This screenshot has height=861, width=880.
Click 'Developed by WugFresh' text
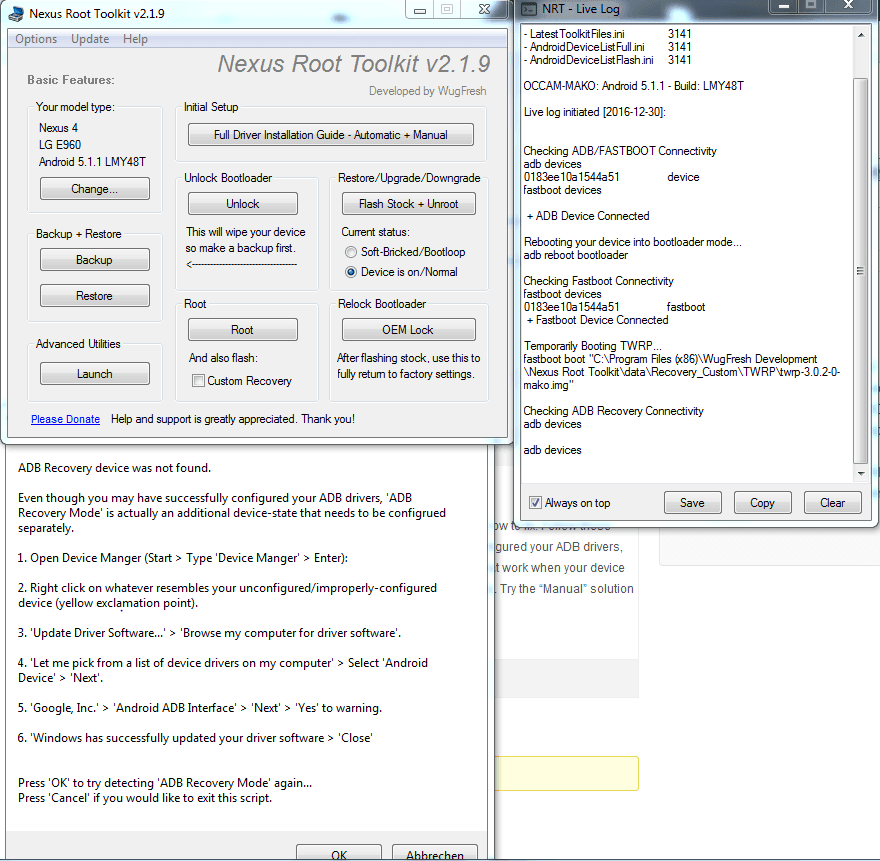(428, 91)
